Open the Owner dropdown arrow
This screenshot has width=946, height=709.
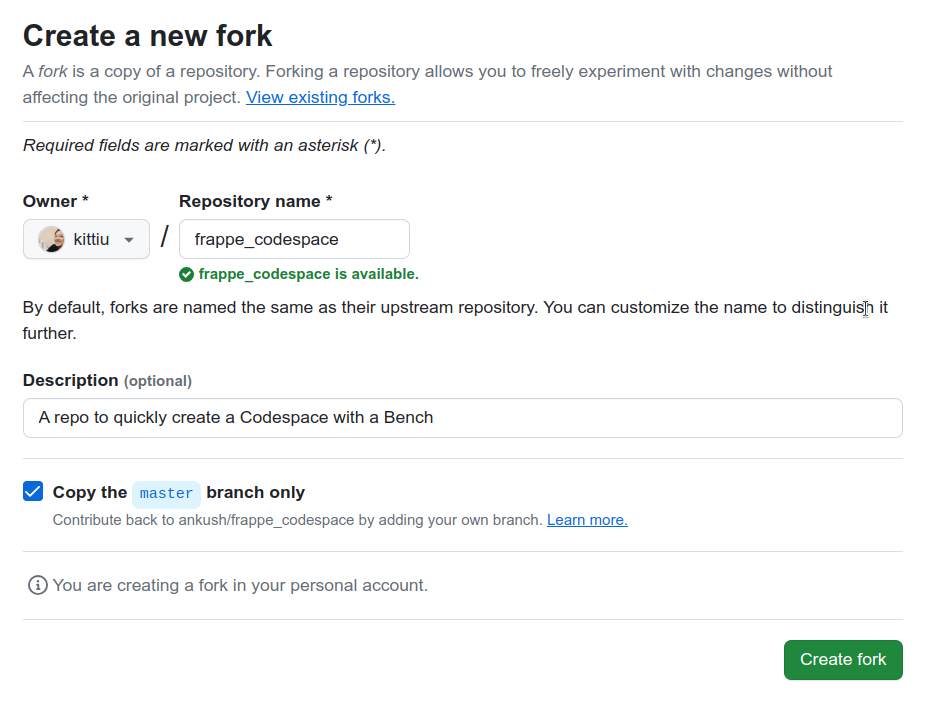coord(129,240)
